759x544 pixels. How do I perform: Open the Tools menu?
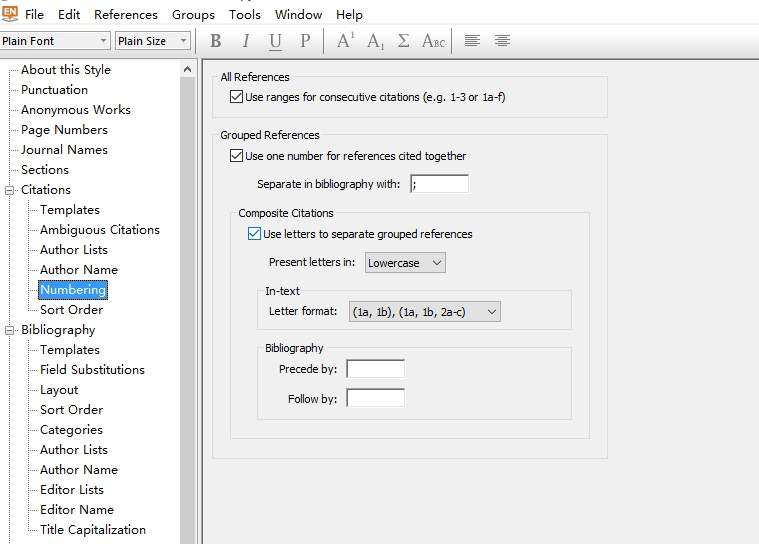pyautogui.click(x=244, y=15)
